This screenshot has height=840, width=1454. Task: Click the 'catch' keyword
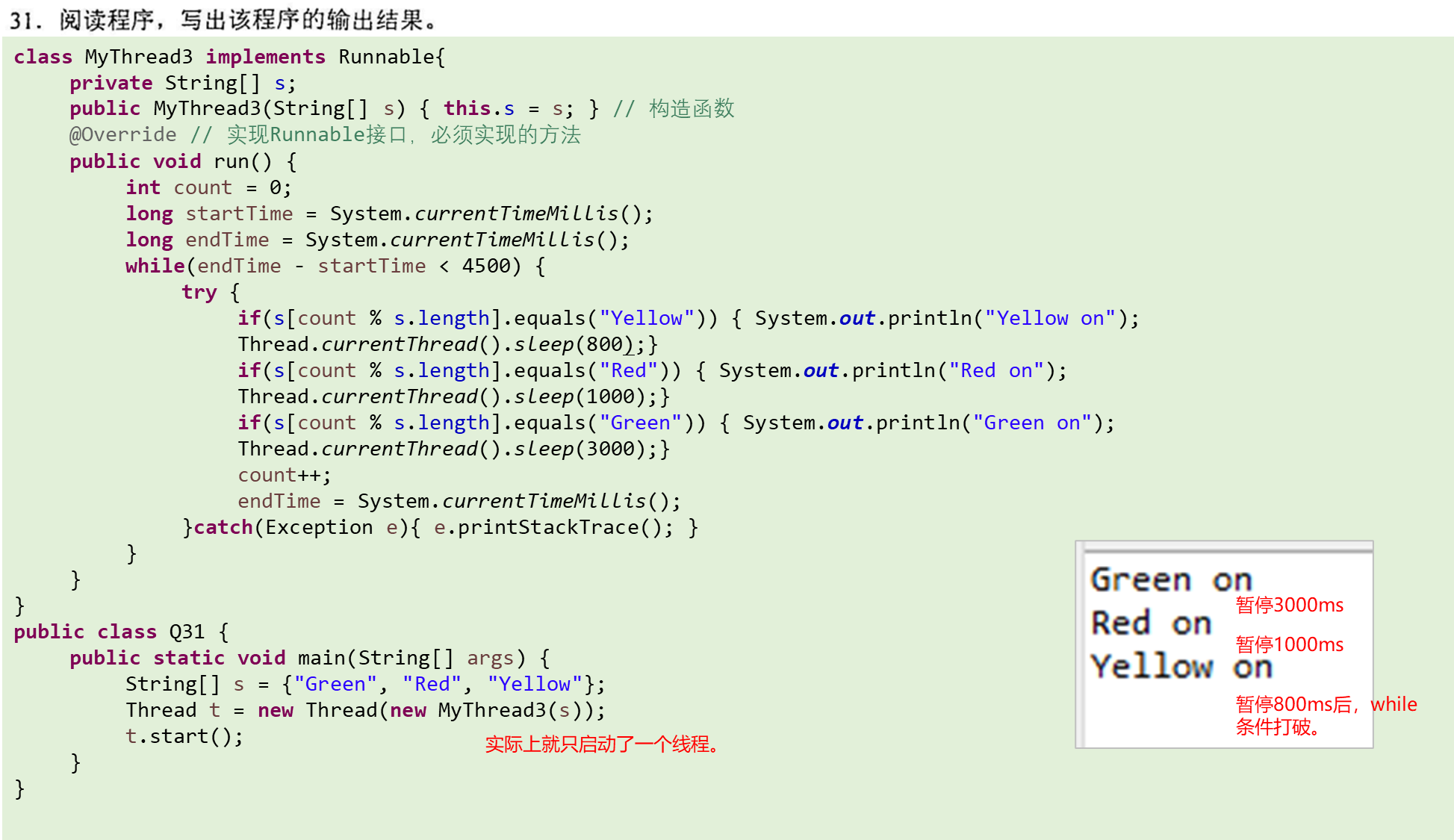pos(223,527)
